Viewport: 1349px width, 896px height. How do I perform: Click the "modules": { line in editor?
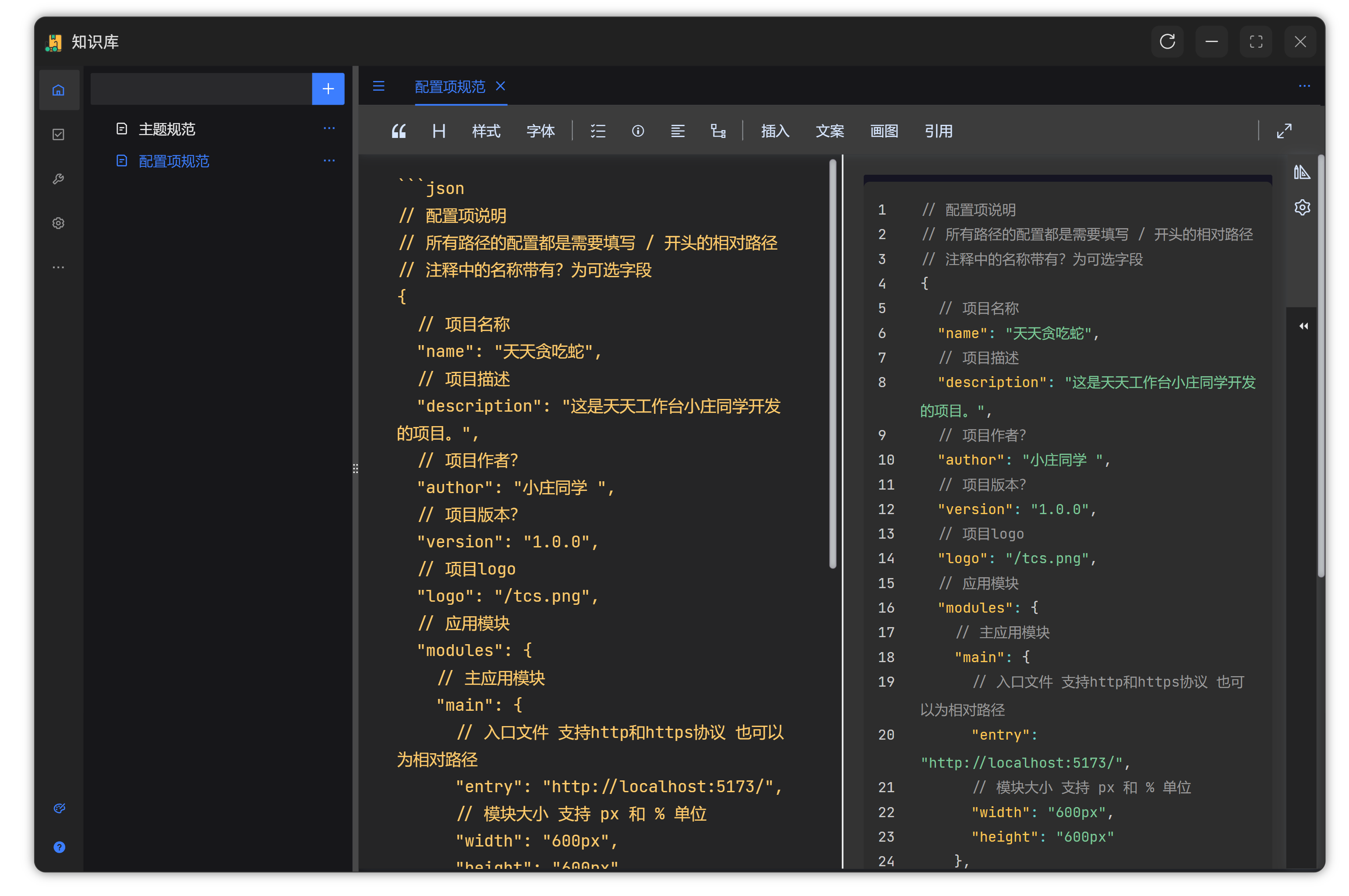[x=475, y=650]
